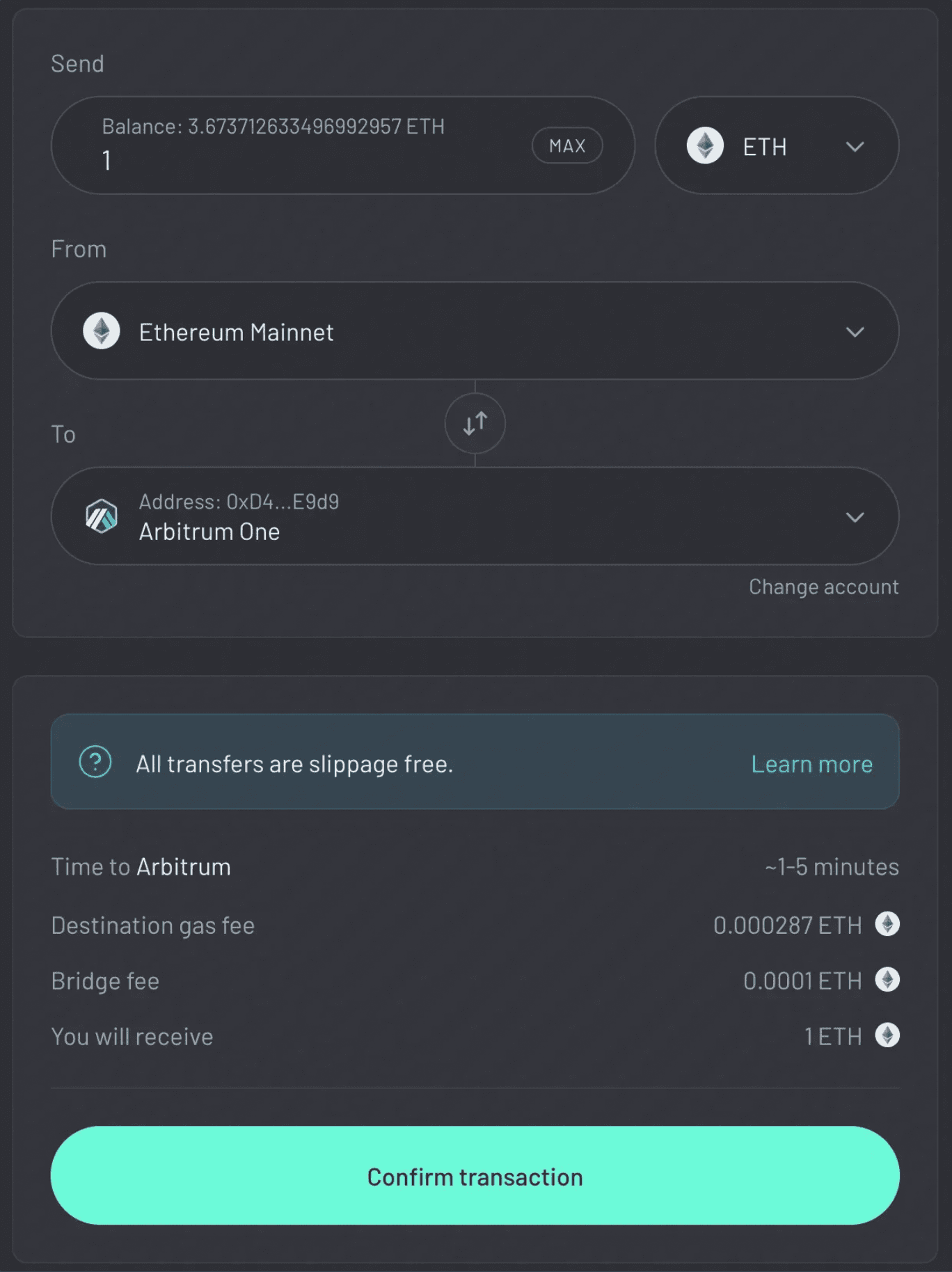Click the ETH icon beside You will receive
The image size is (952, 1272).
click(887, 1036)
